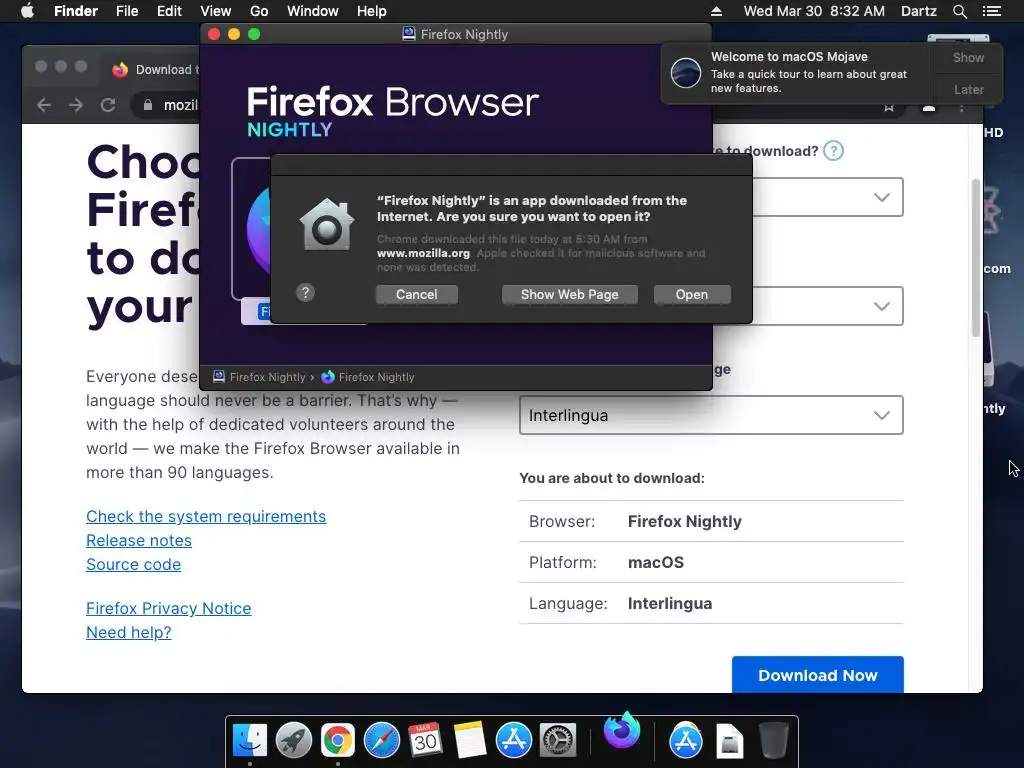The width and height of the screenshot is (1024, 768).
Task: Click Cancel in the security dialog
Action: coord(417,295)
